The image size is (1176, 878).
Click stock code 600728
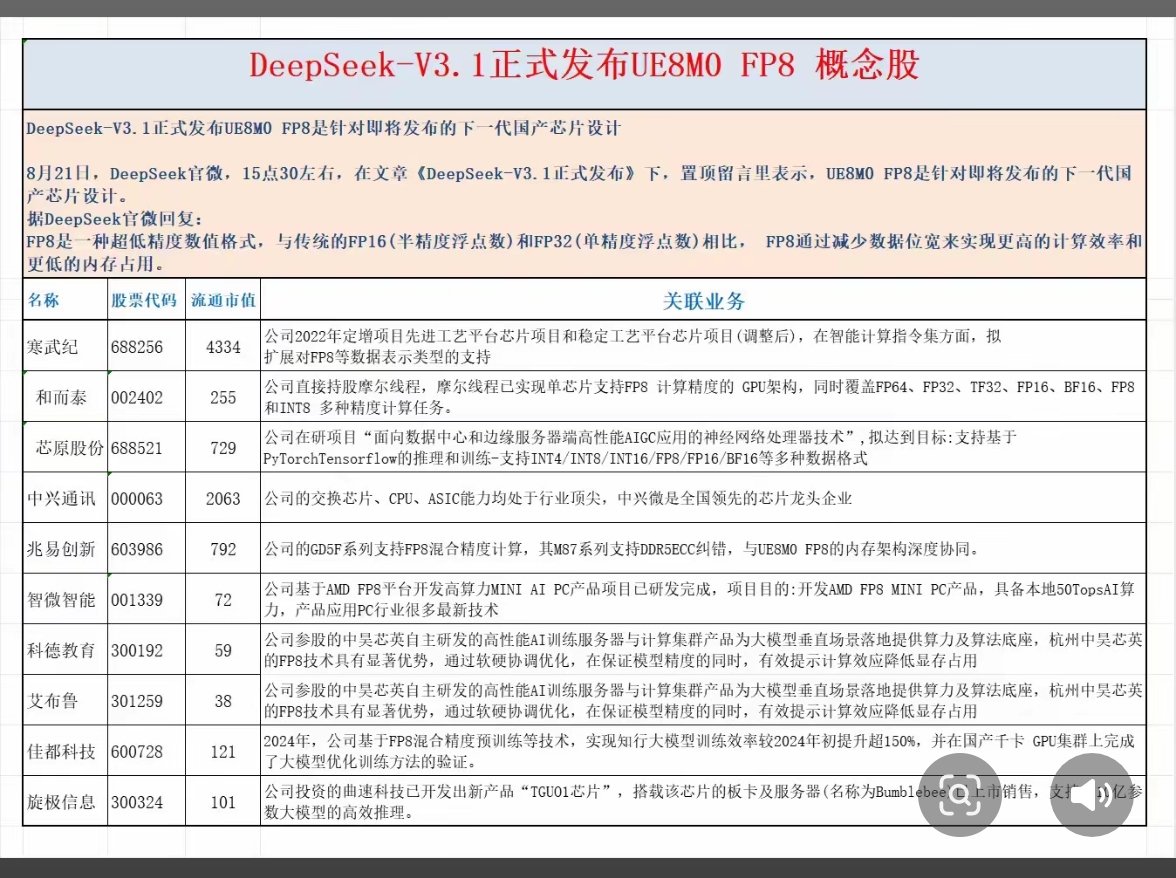136,751
